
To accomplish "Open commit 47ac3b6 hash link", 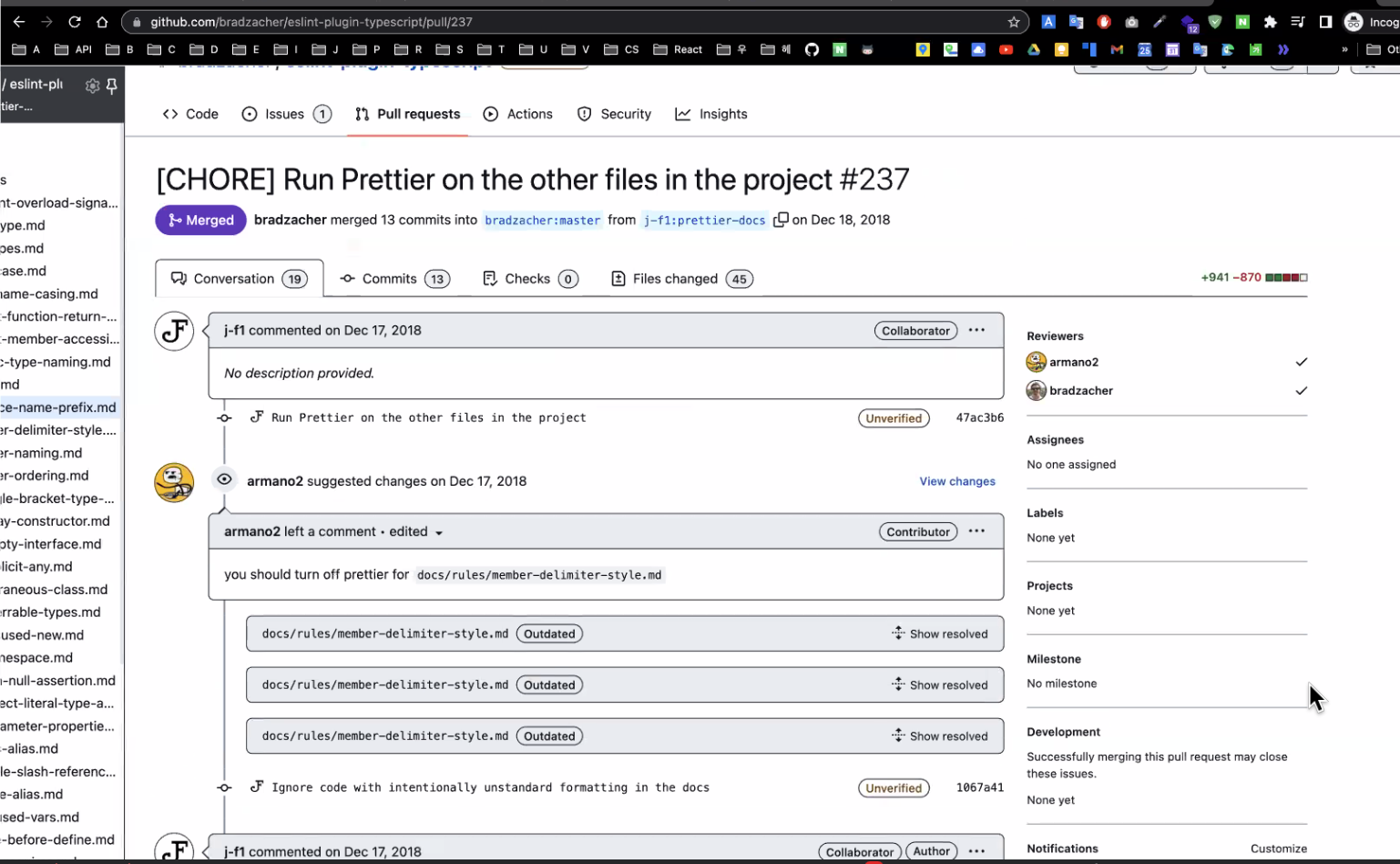I will tap(980, 417).
